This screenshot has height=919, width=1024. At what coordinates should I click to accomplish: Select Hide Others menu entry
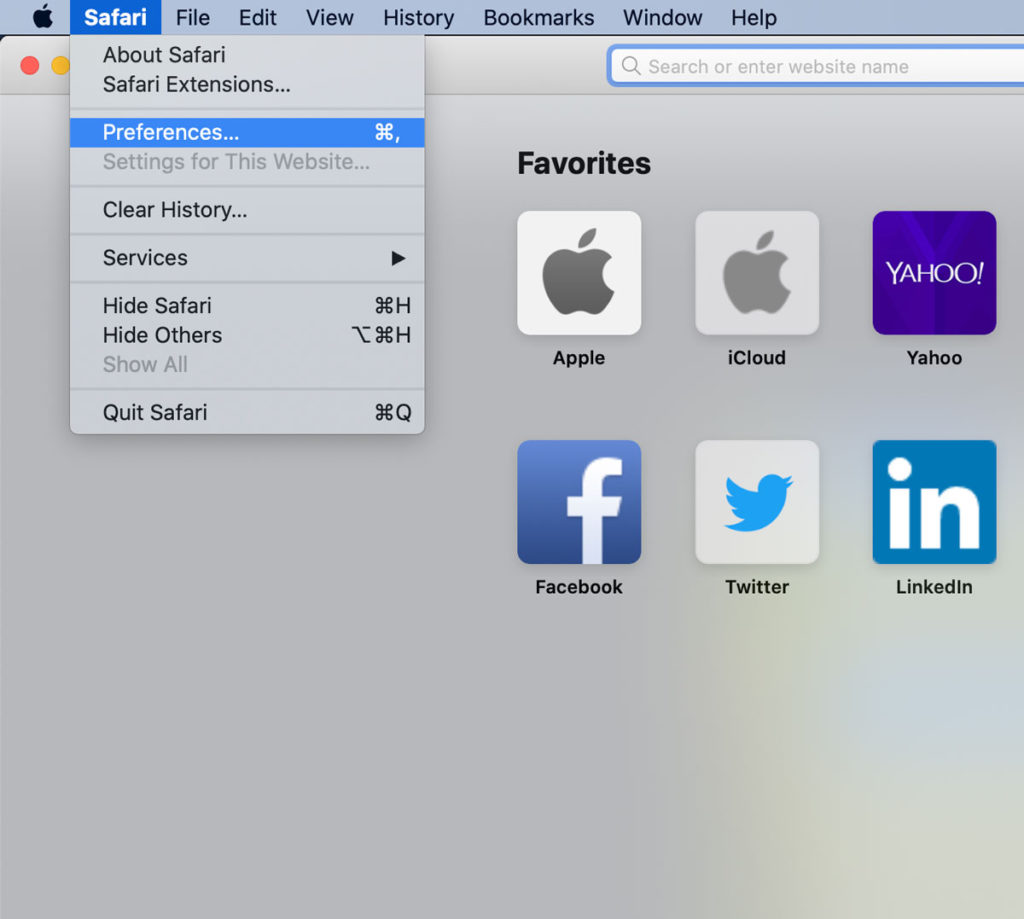point(247,335)
